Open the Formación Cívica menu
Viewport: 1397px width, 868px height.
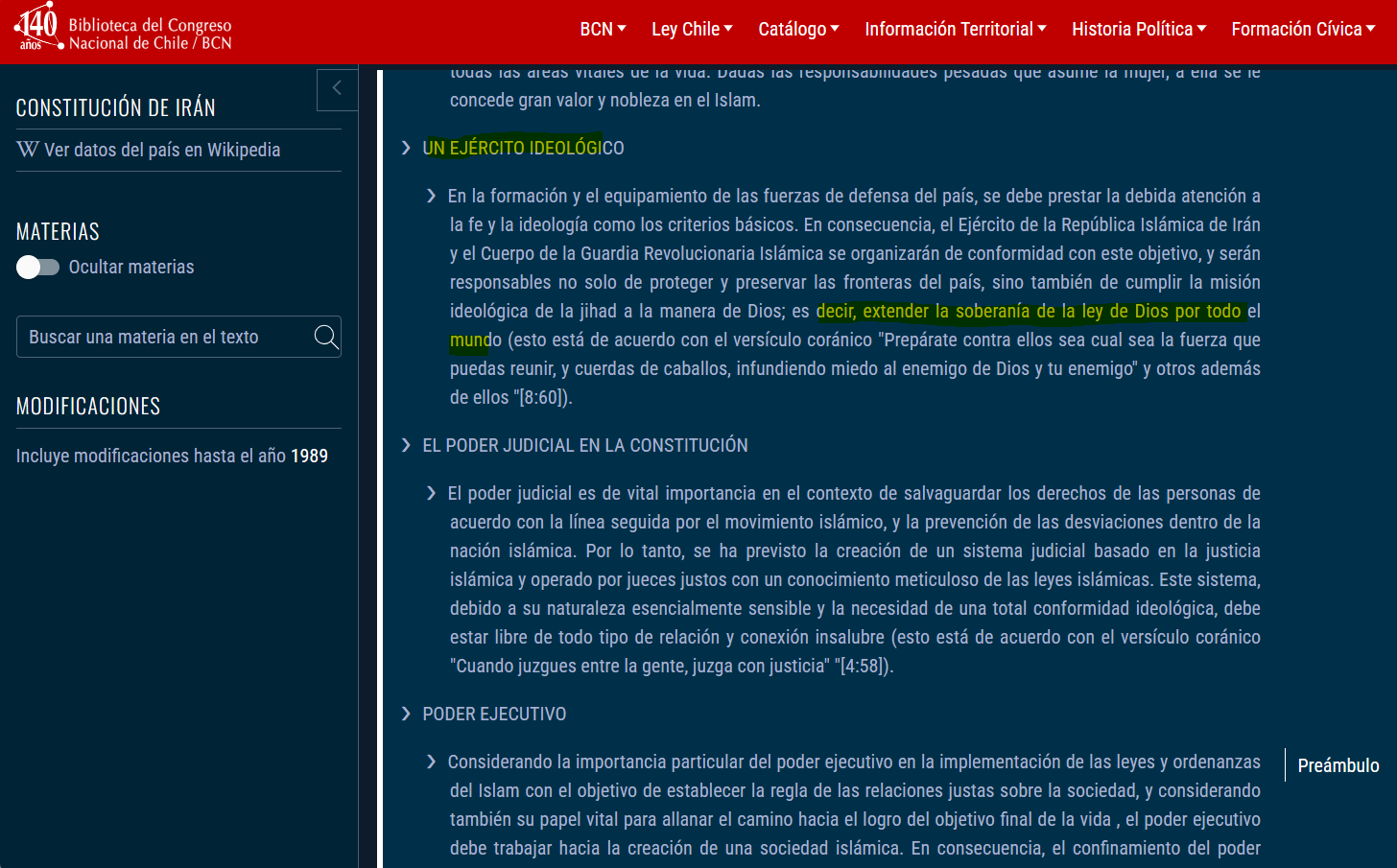(1303, 29)
